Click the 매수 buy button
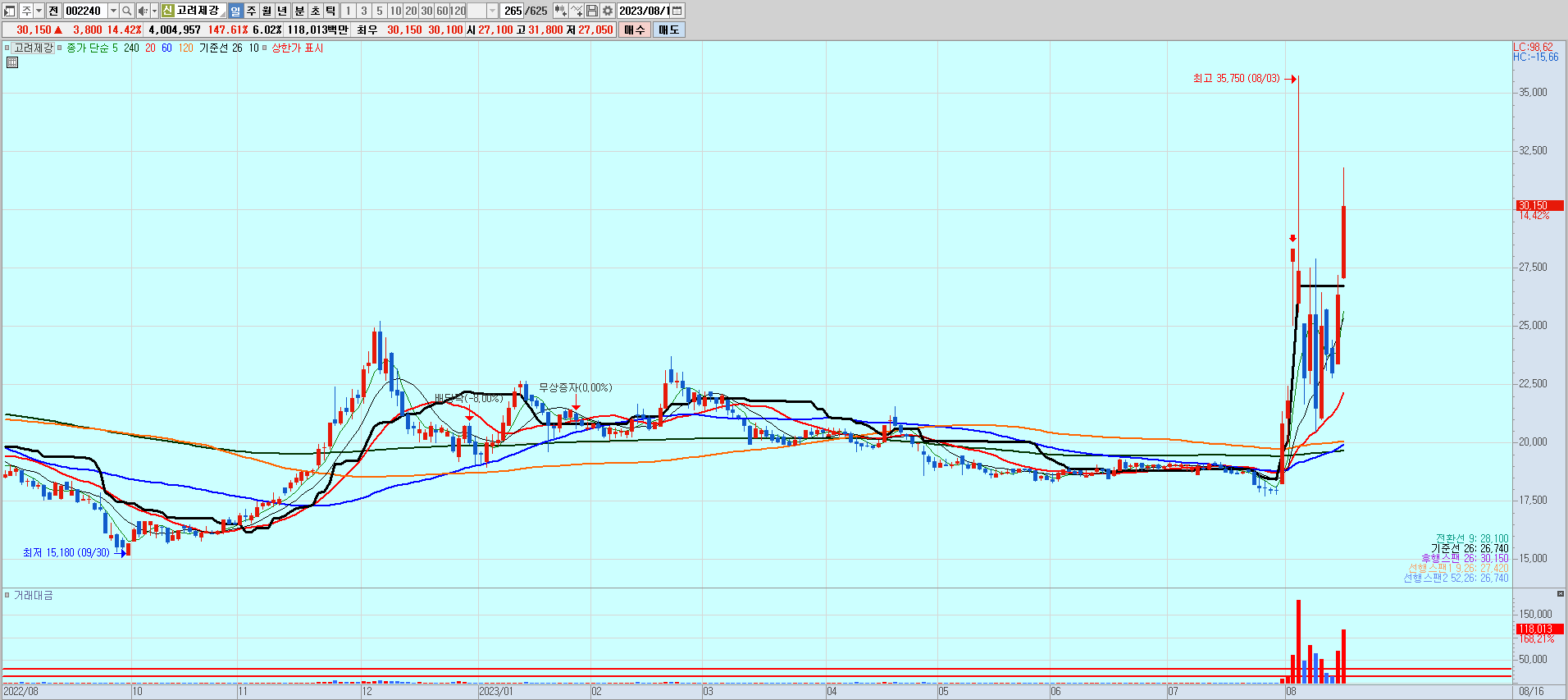Image resolution: width=1568 pixels, height=700 pixels. [x=635, y=30]
